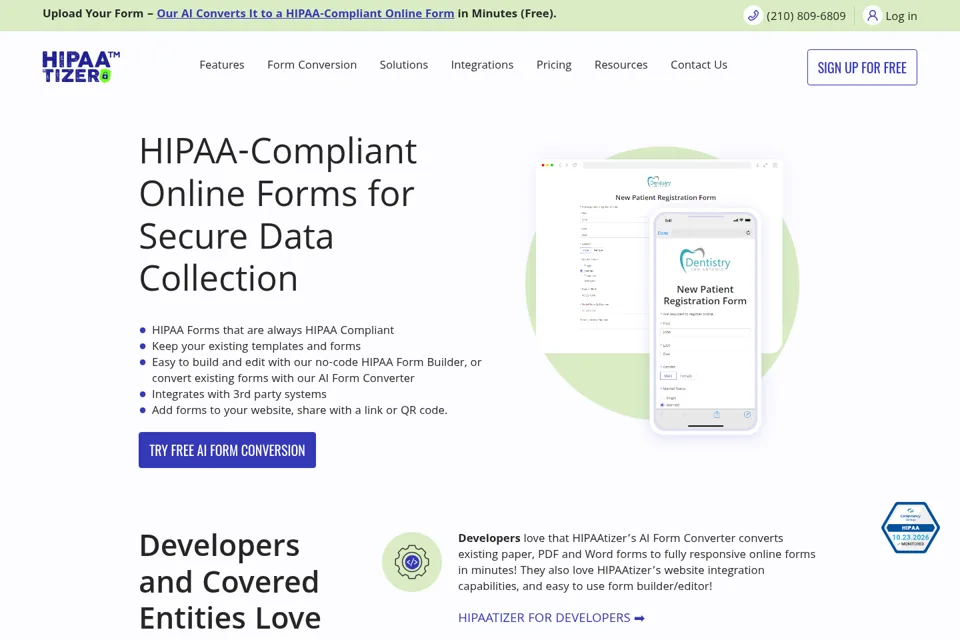
Task: Click the HIPAAtizer logo
Action: pos(81,67)
